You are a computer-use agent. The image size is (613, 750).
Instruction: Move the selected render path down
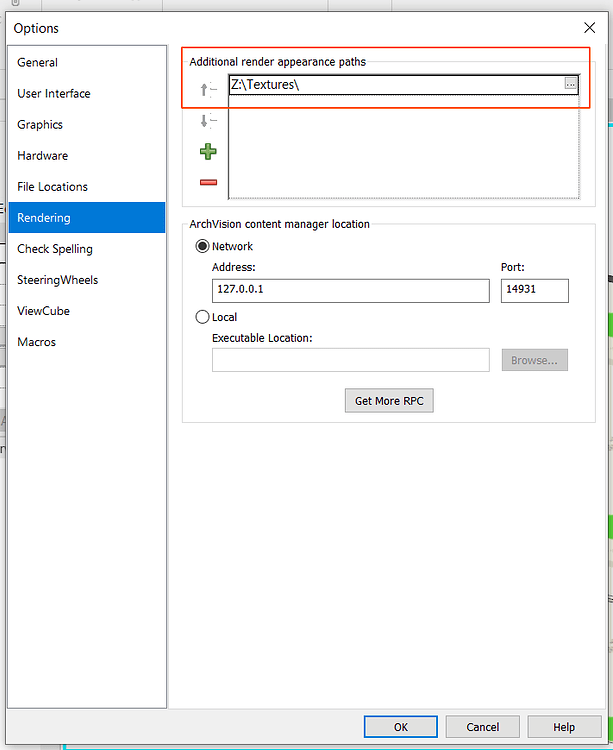pos(208,121)
